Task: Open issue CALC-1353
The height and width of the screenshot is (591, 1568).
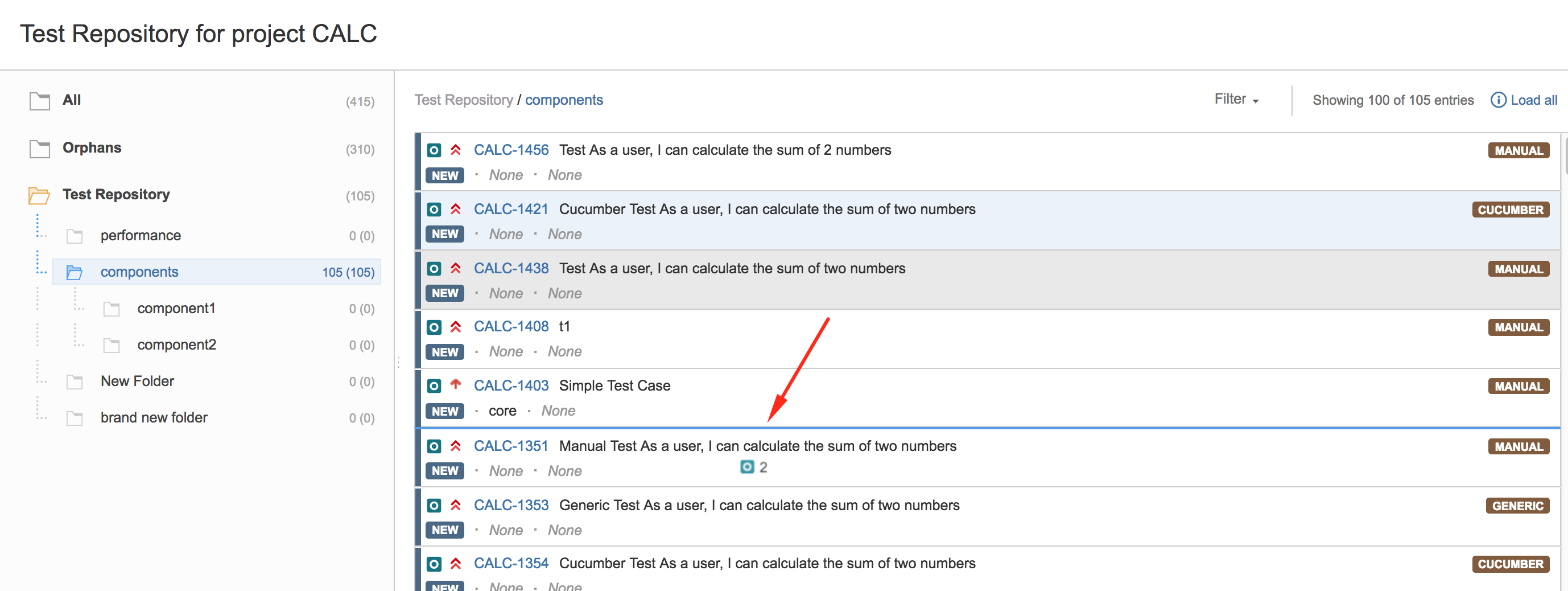Action: pyautogui.click(x=511, y=505)
